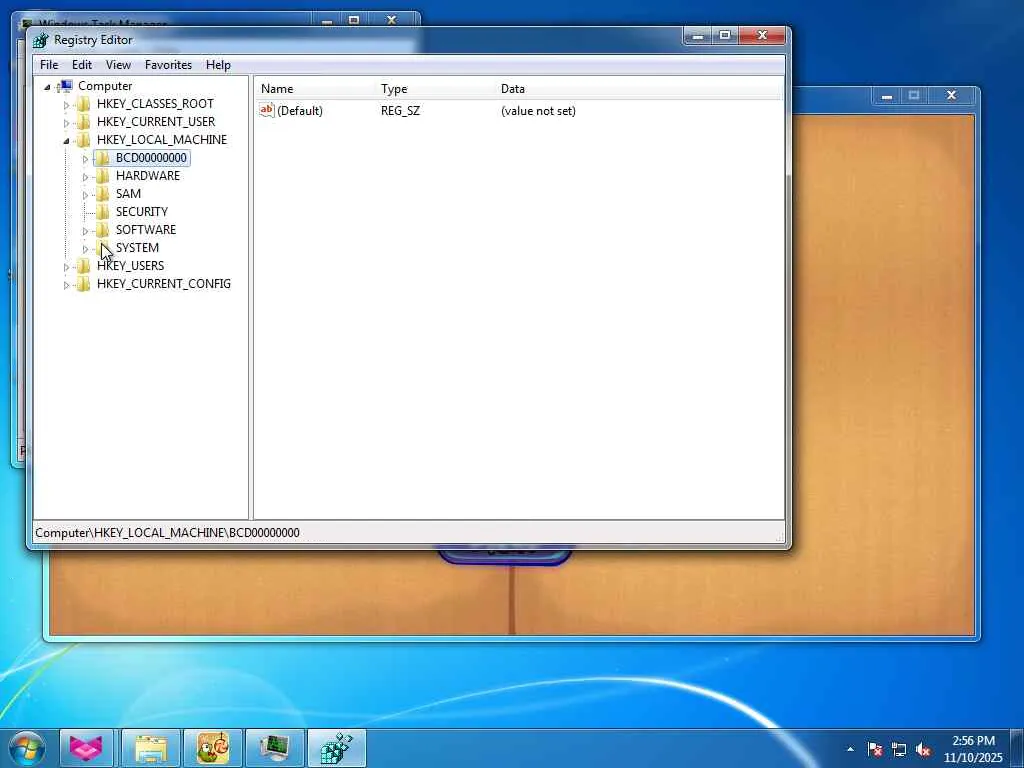Click HKEY_CLASSES_ROOT folder icon

[84, 104]
